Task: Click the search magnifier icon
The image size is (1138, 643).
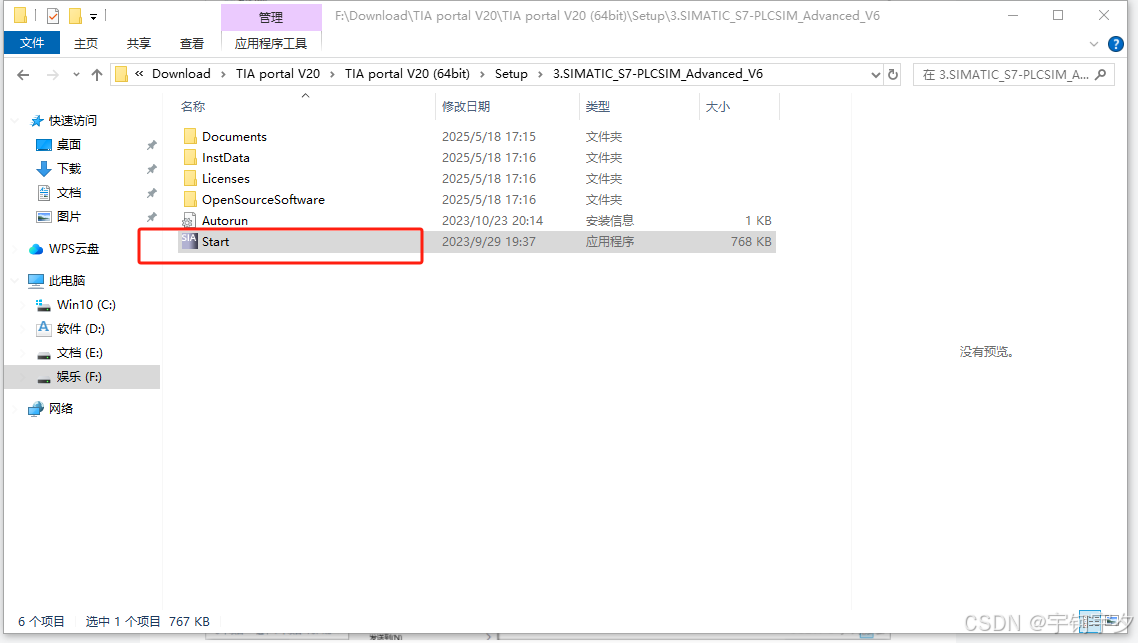Action: pyautogui.click(x=1101, y=74)
